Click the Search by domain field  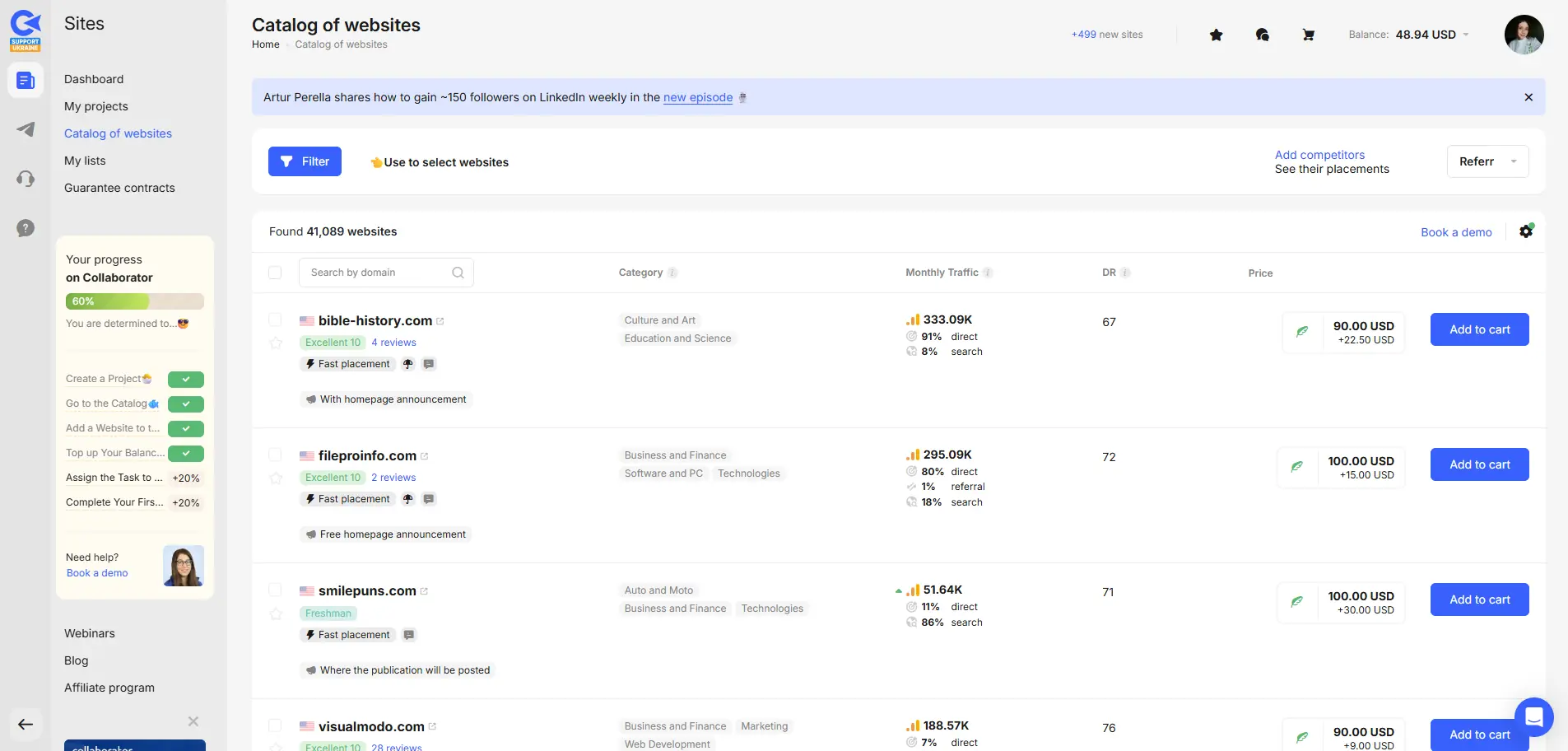[x=379, y=273]
